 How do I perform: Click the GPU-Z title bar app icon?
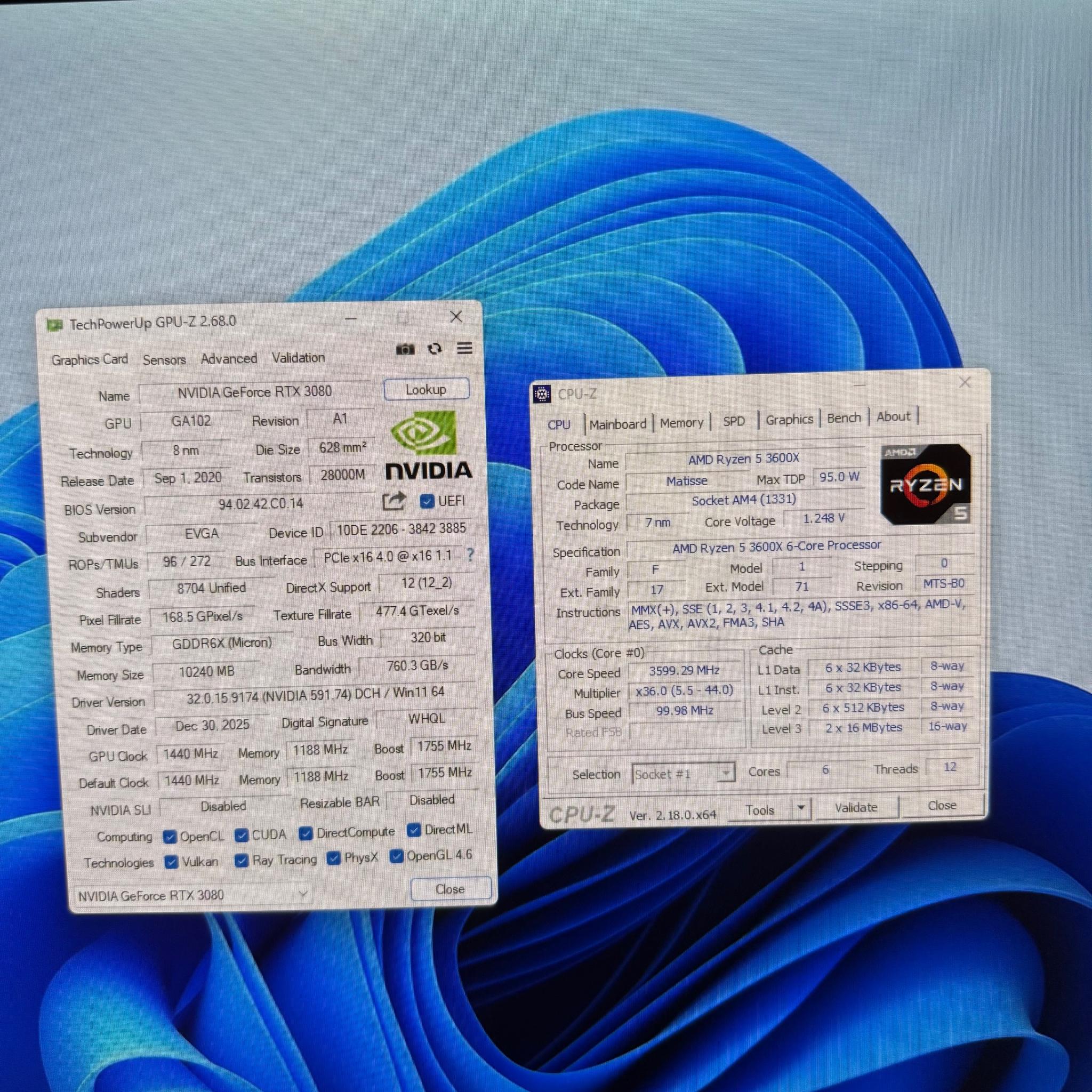pos(55,325)
